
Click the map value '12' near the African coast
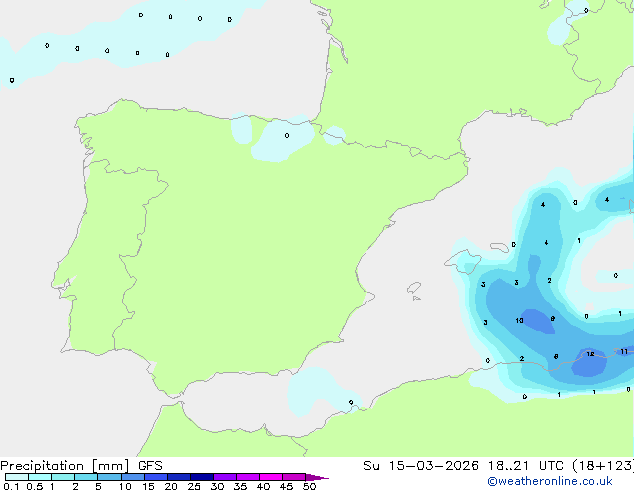pos(590,354)
